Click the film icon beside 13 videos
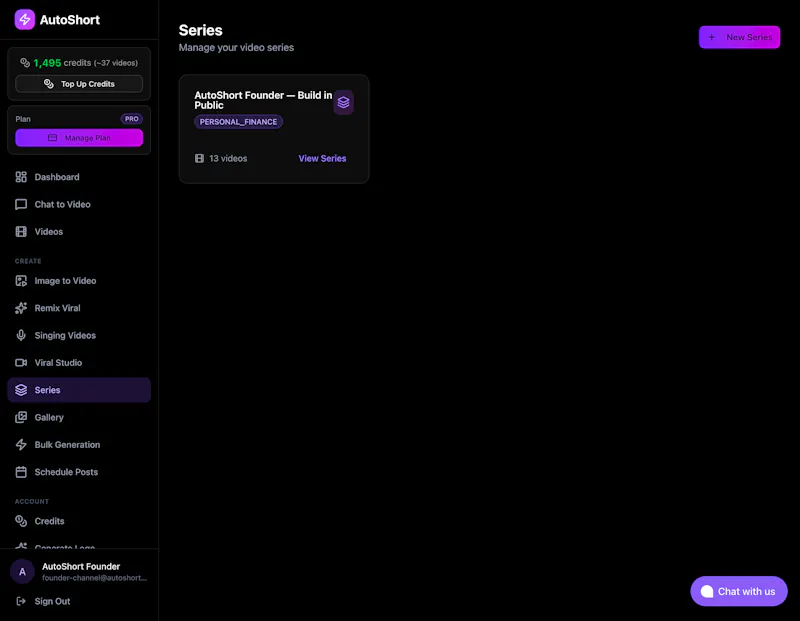Image resolution: width=800 pixels, height=621 pixels. [x=199, y=158]
